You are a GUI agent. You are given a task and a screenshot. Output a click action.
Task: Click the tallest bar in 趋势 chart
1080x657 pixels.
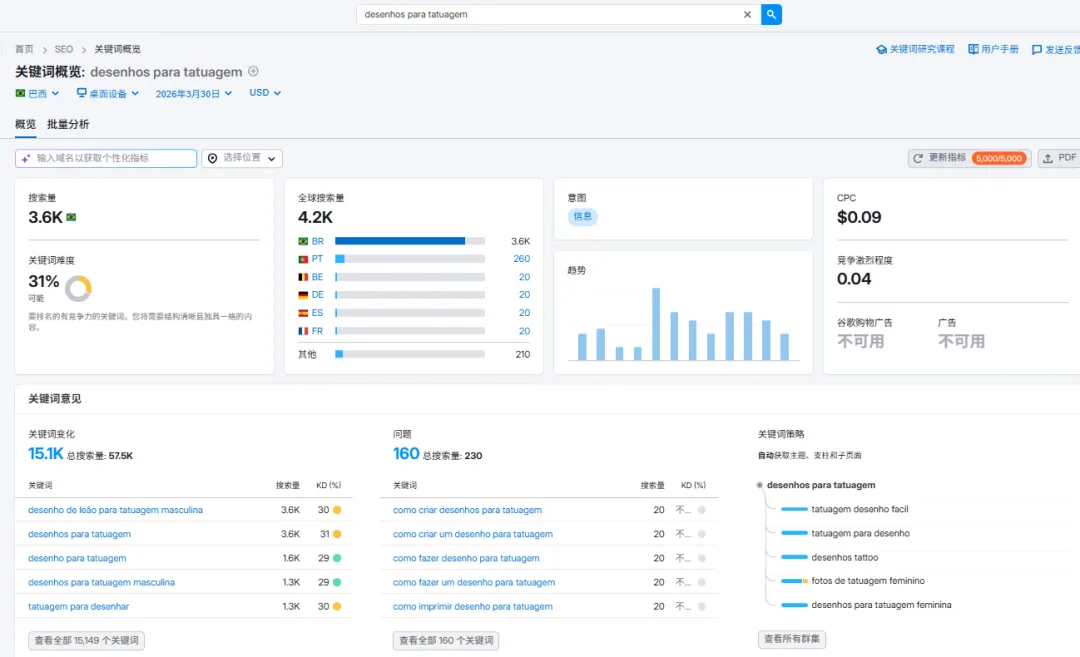656,324
